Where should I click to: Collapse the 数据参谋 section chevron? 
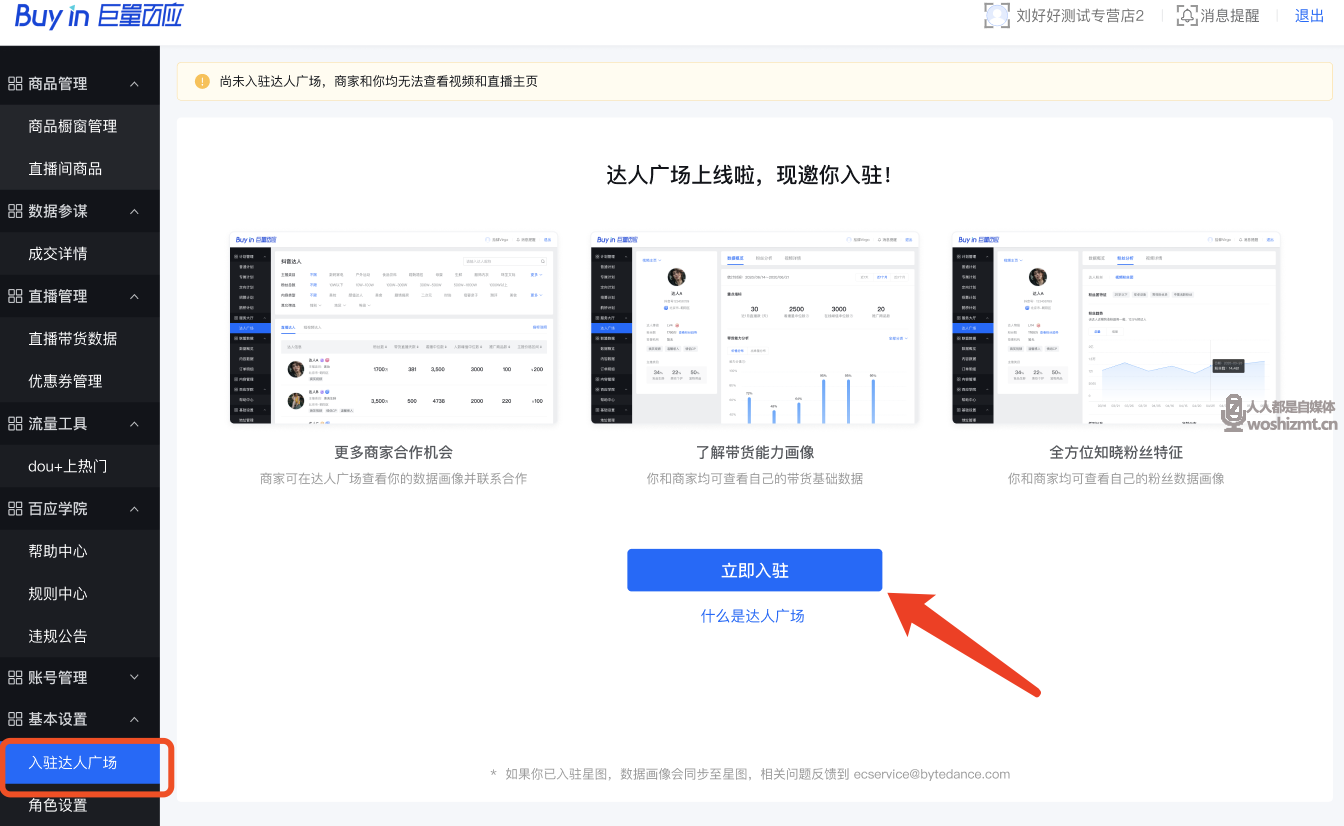tap(134, 211)
